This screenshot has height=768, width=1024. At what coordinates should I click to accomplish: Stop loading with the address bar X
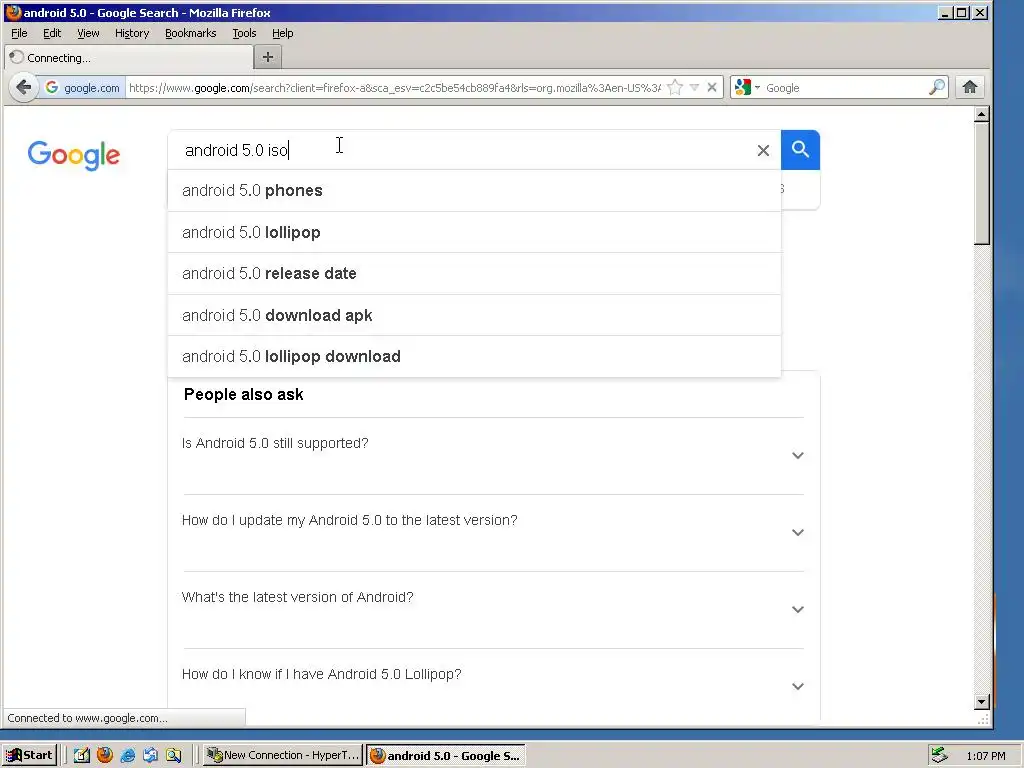pyautogui.click(x=712, y=87)
